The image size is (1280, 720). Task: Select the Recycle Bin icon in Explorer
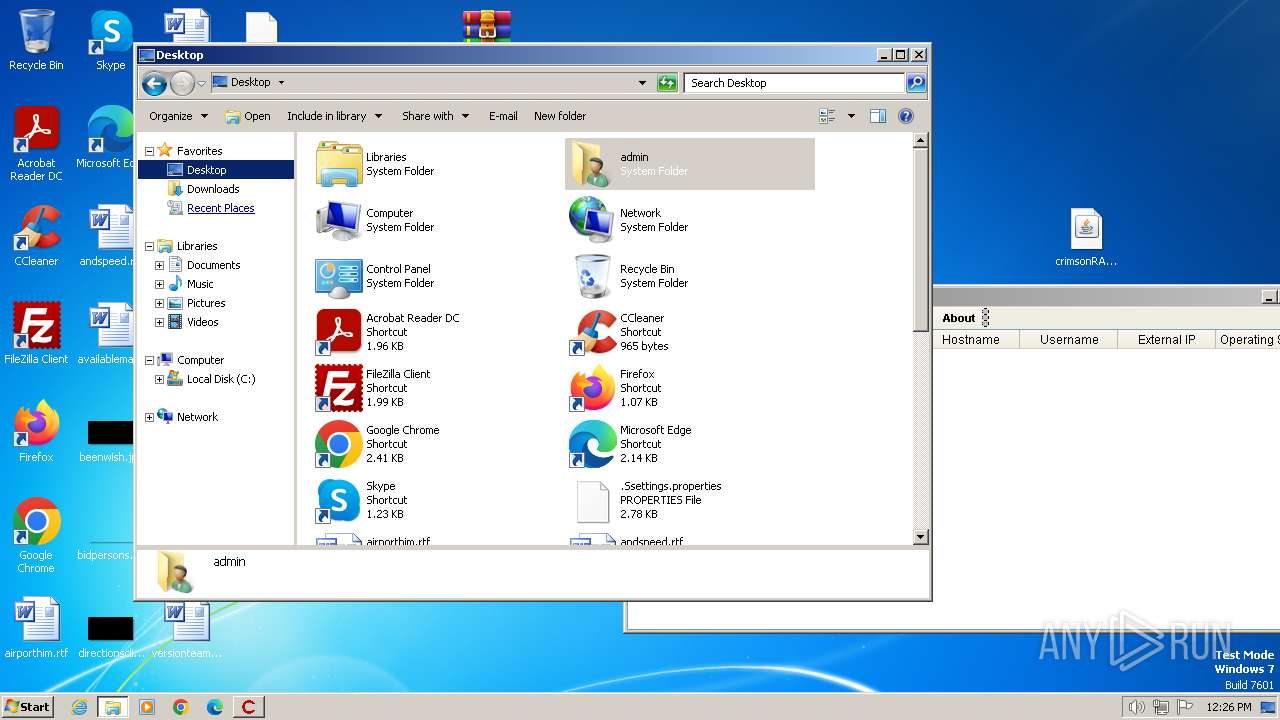pyautogui.click(x=593, y=276)
